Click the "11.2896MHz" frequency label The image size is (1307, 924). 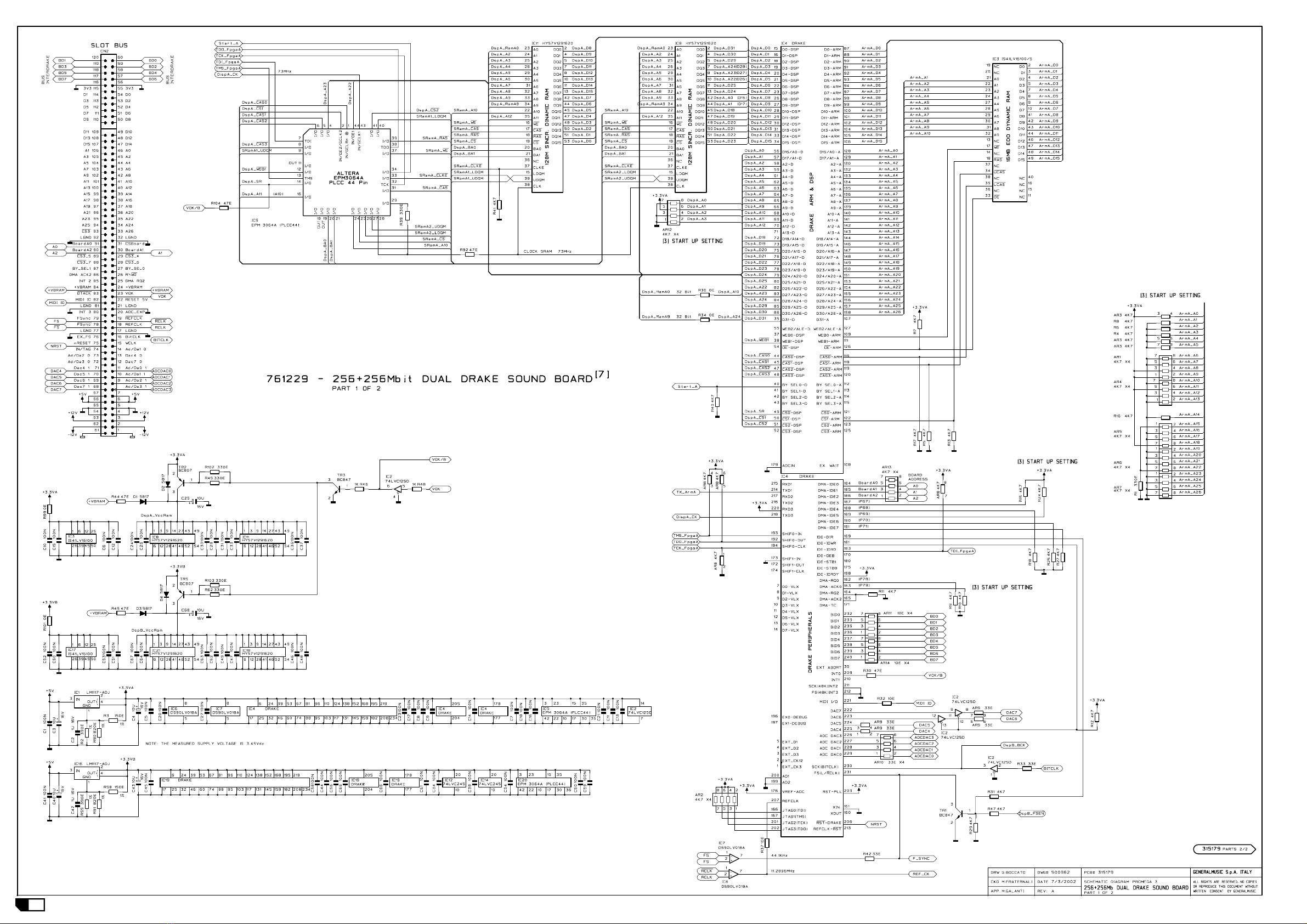(x=783, y=871)
